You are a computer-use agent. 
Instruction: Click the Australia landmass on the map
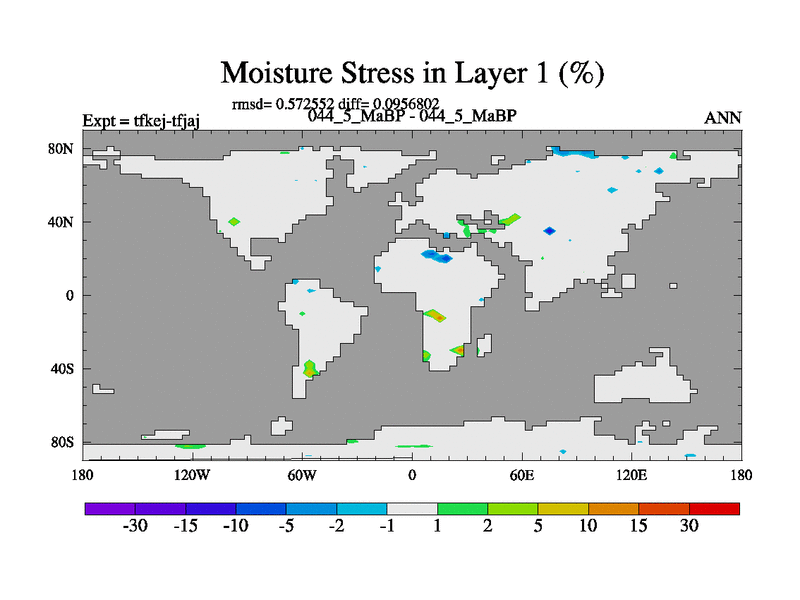[x=645, y=380]
